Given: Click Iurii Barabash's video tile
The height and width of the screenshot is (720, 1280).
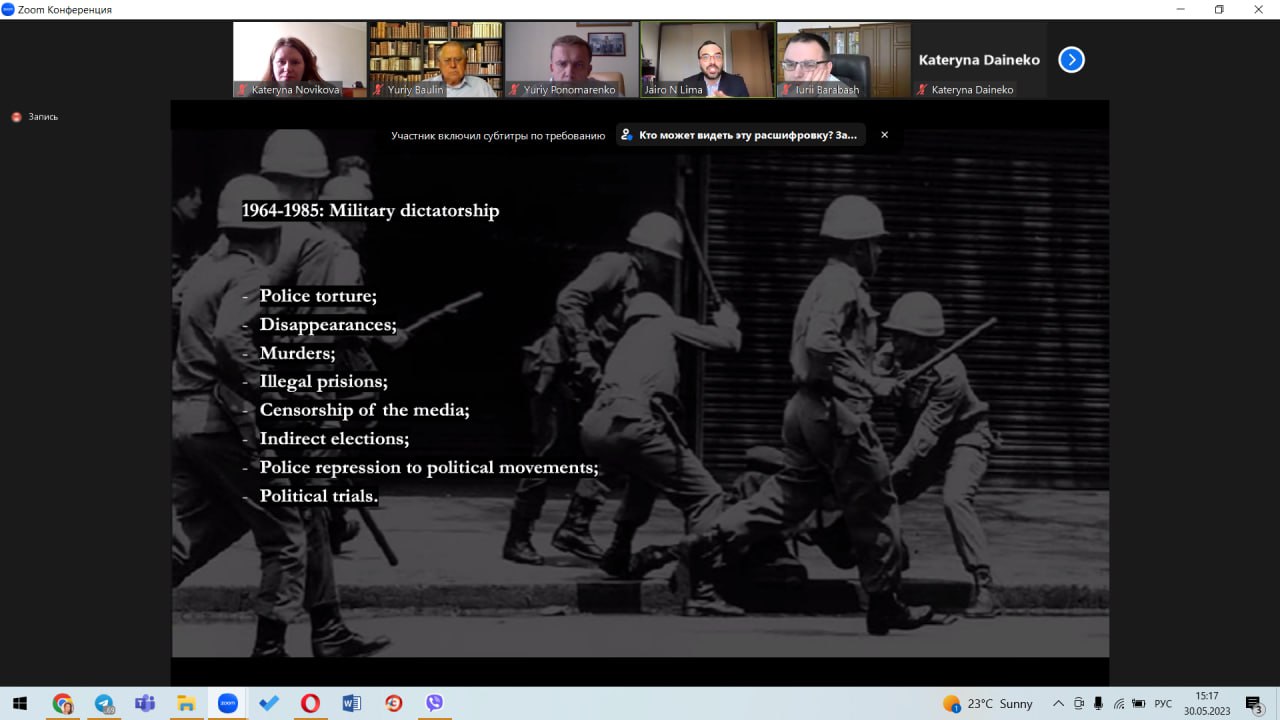Looking at the screenshot, I should (843, 59).
